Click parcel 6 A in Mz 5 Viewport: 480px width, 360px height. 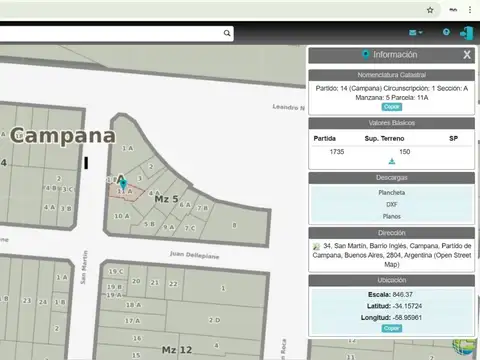coord(185,205)
